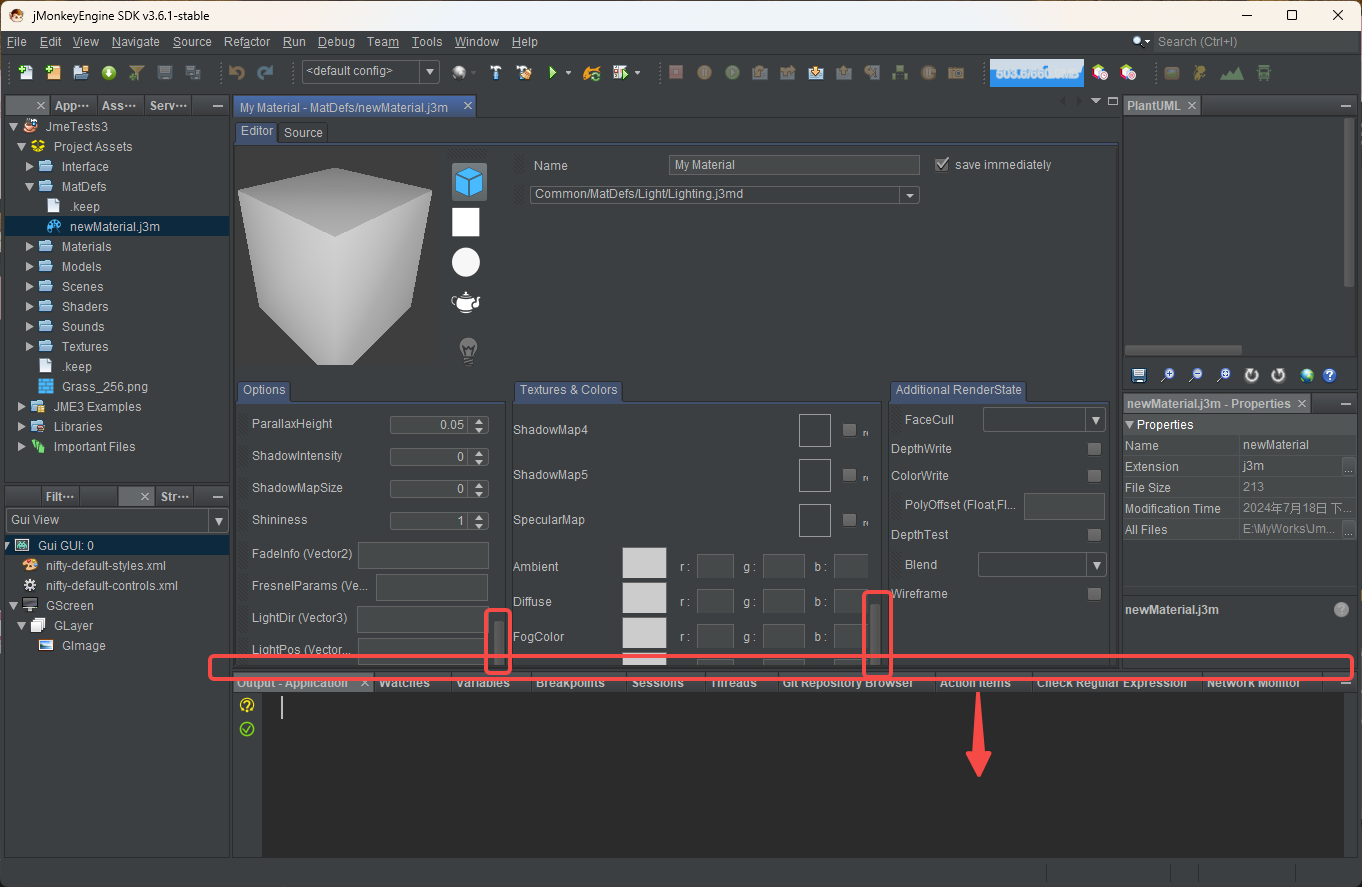Image resolution: width=1362 pixels, height=887 pixels.
Task: Switch to the Editor tab
Action: click(257, 131)
